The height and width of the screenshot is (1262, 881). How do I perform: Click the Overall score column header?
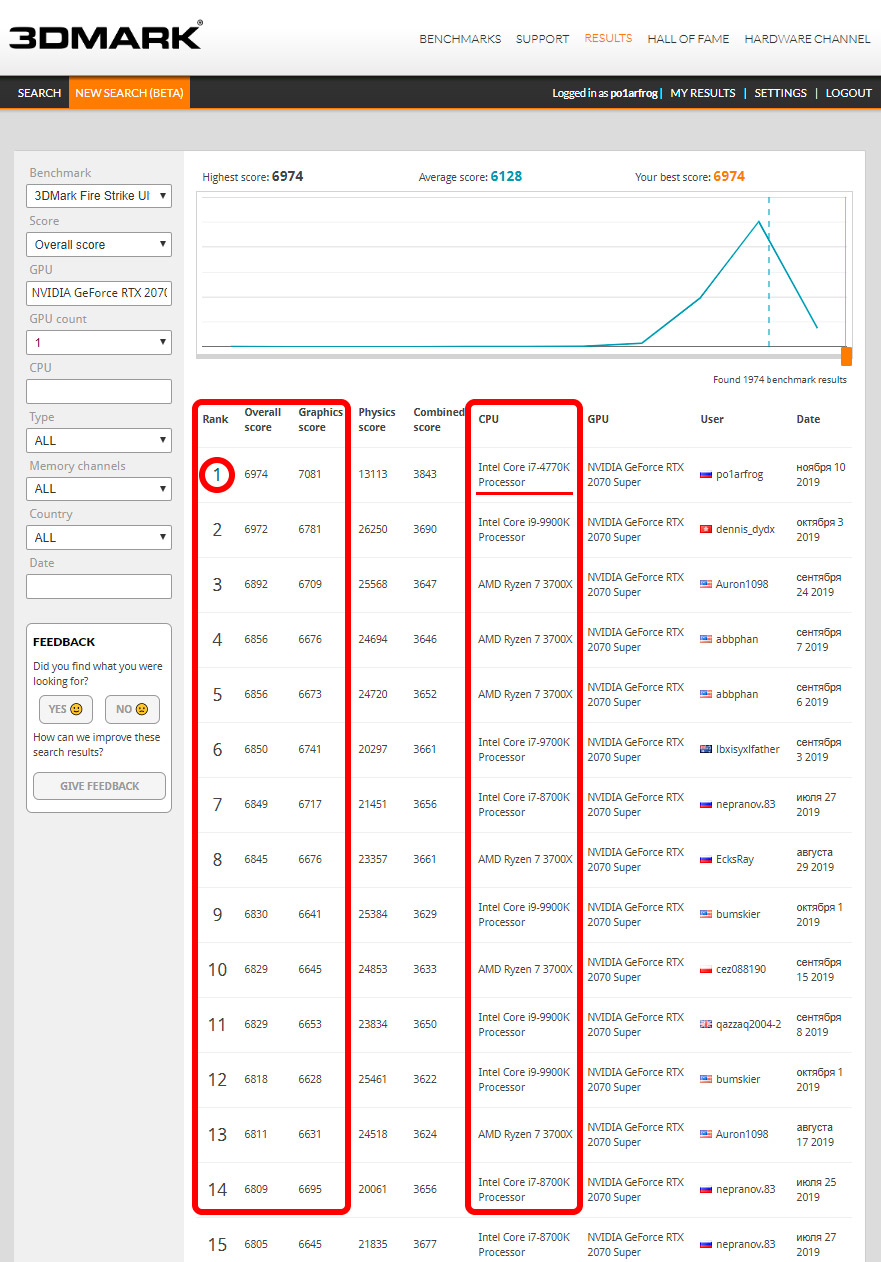(x=262, y=419)
